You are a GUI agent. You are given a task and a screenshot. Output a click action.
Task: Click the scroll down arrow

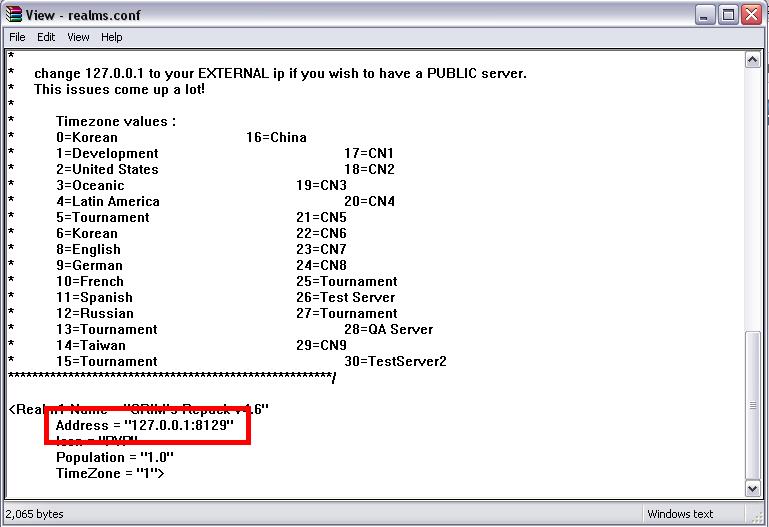pyautogui.click(x=753, y=489)
